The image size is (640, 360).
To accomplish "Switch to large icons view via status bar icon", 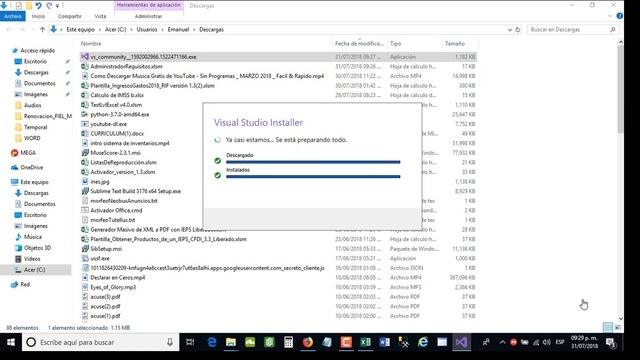I will click(618, 327).
